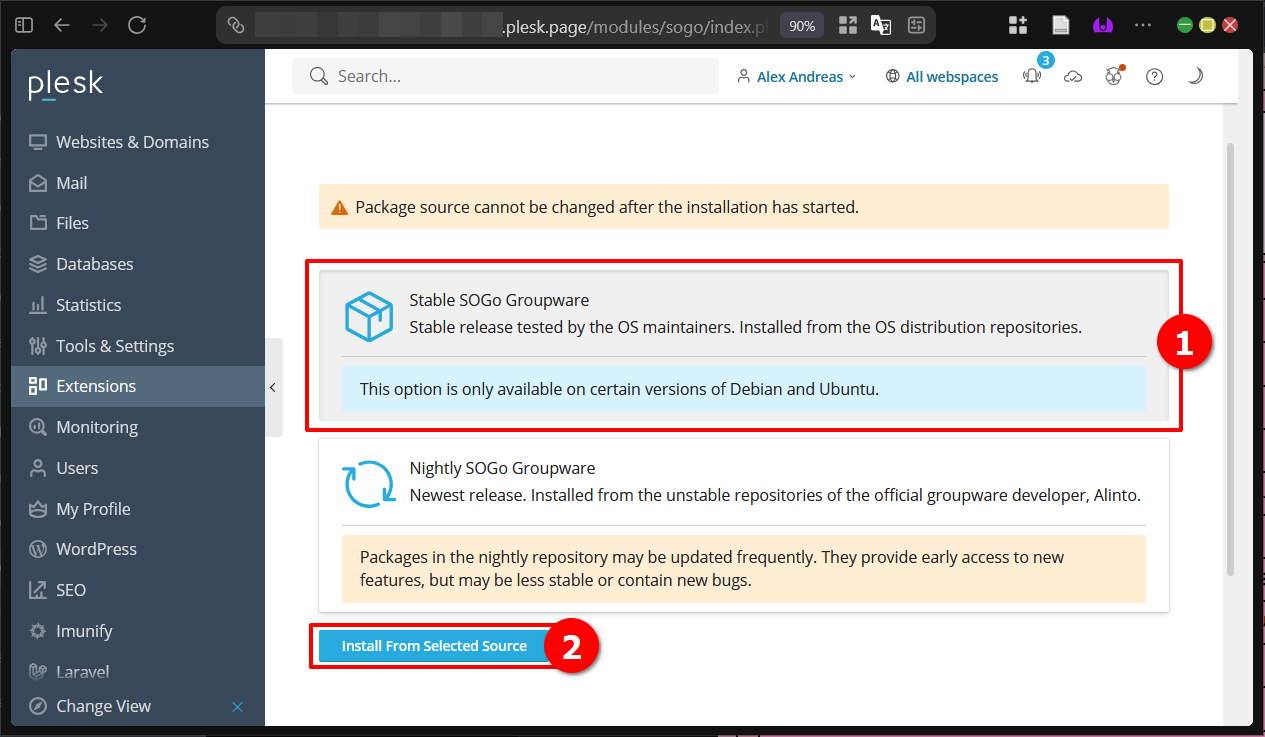Click the cloud icon in Plesk header
This screenshot has height=737, width=1265.
coord(1073,77)
